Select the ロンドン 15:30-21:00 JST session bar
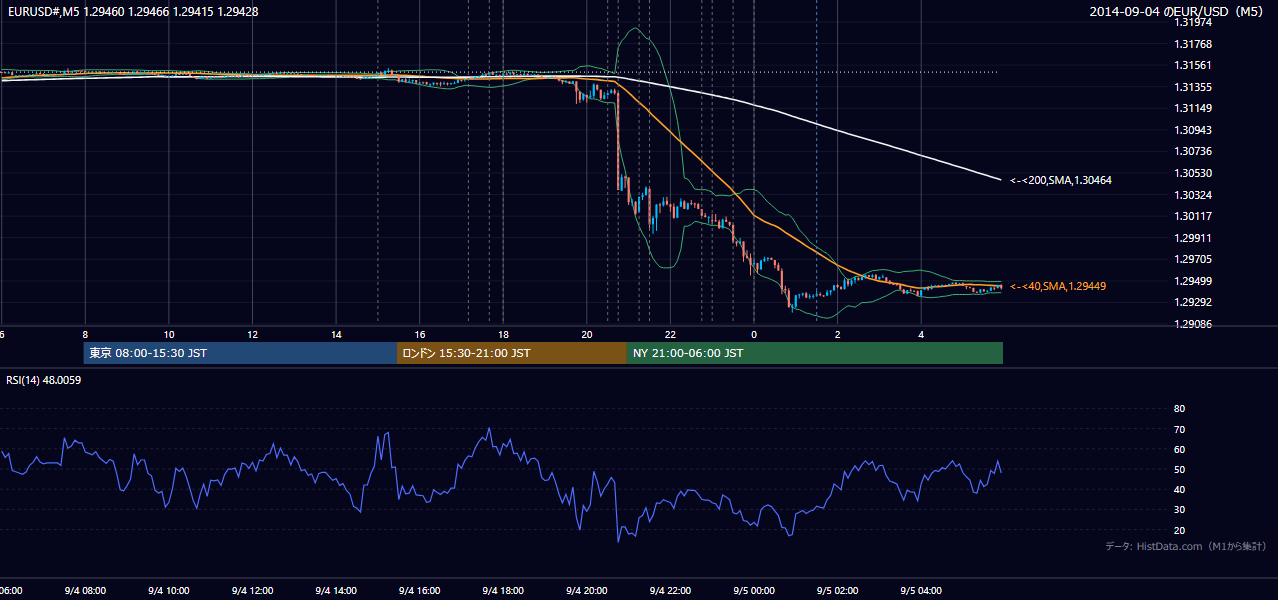 pyautogui.click(x=512, y=353)
